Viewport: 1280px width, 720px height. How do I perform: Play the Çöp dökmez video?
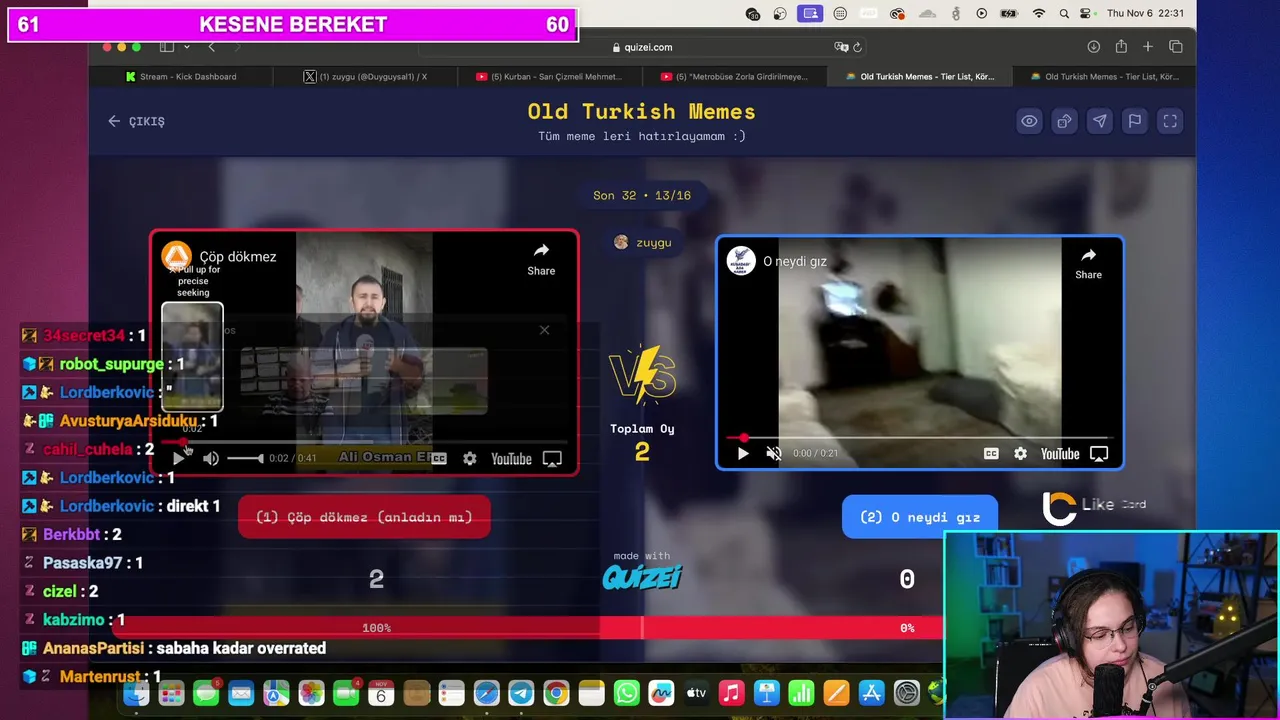coord(179,459)
